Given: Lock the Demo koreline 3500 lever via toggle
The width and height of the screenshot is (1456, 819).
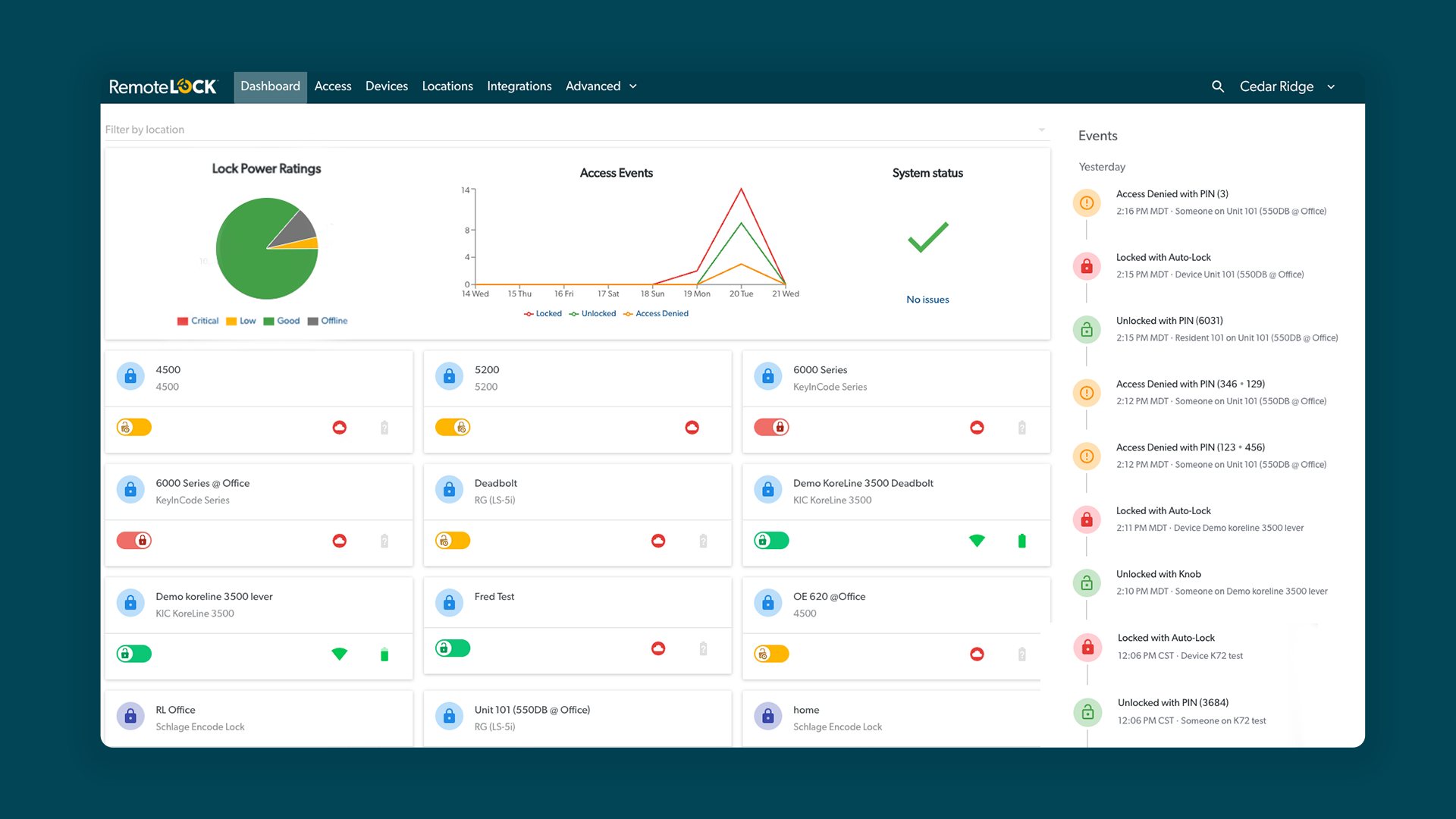Looking at the screenshot, I should coord(134,654).
